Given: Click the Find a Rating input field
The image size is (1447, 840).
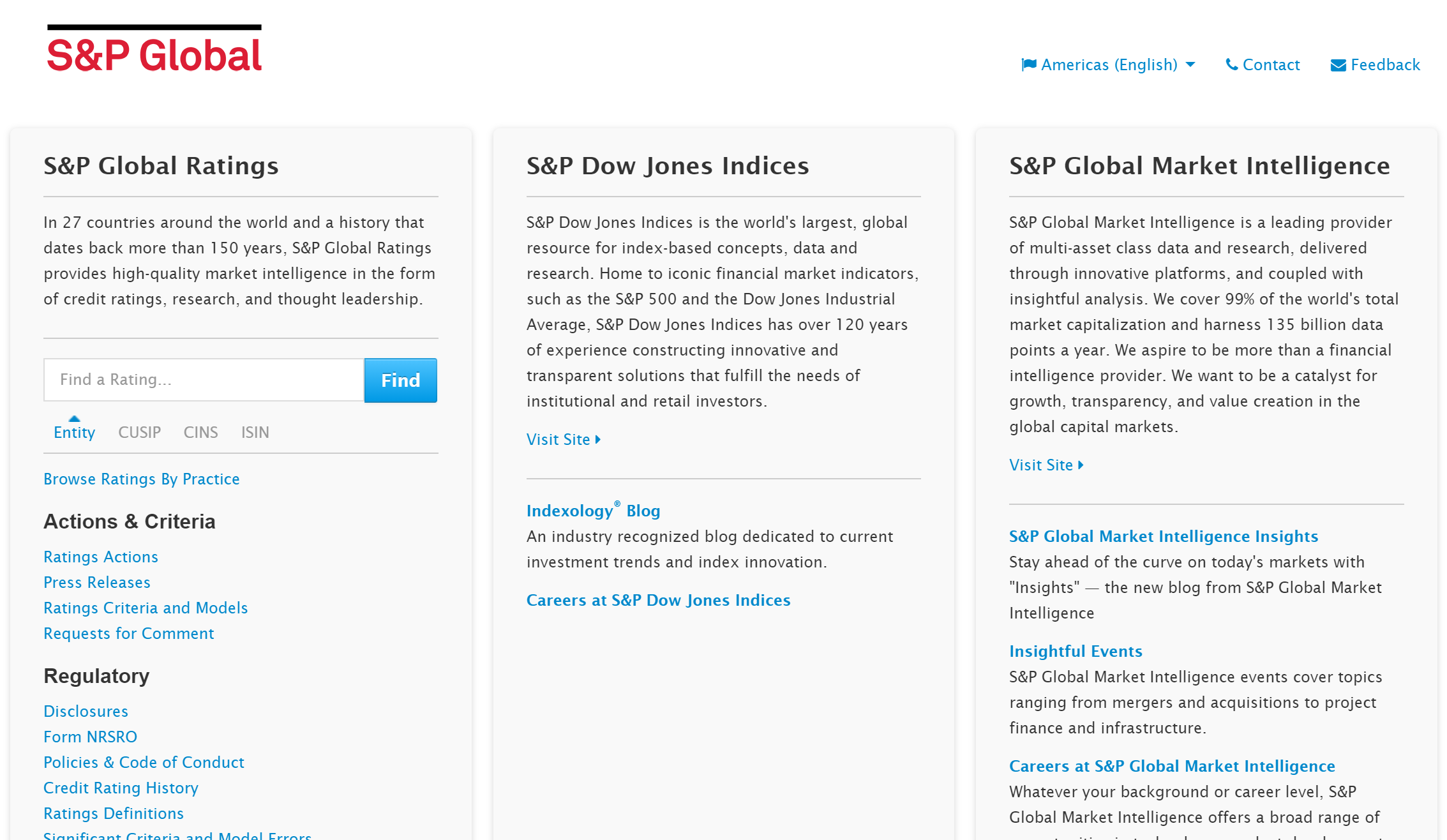Looking at the screenshot, I should click(x=204, y=380).
